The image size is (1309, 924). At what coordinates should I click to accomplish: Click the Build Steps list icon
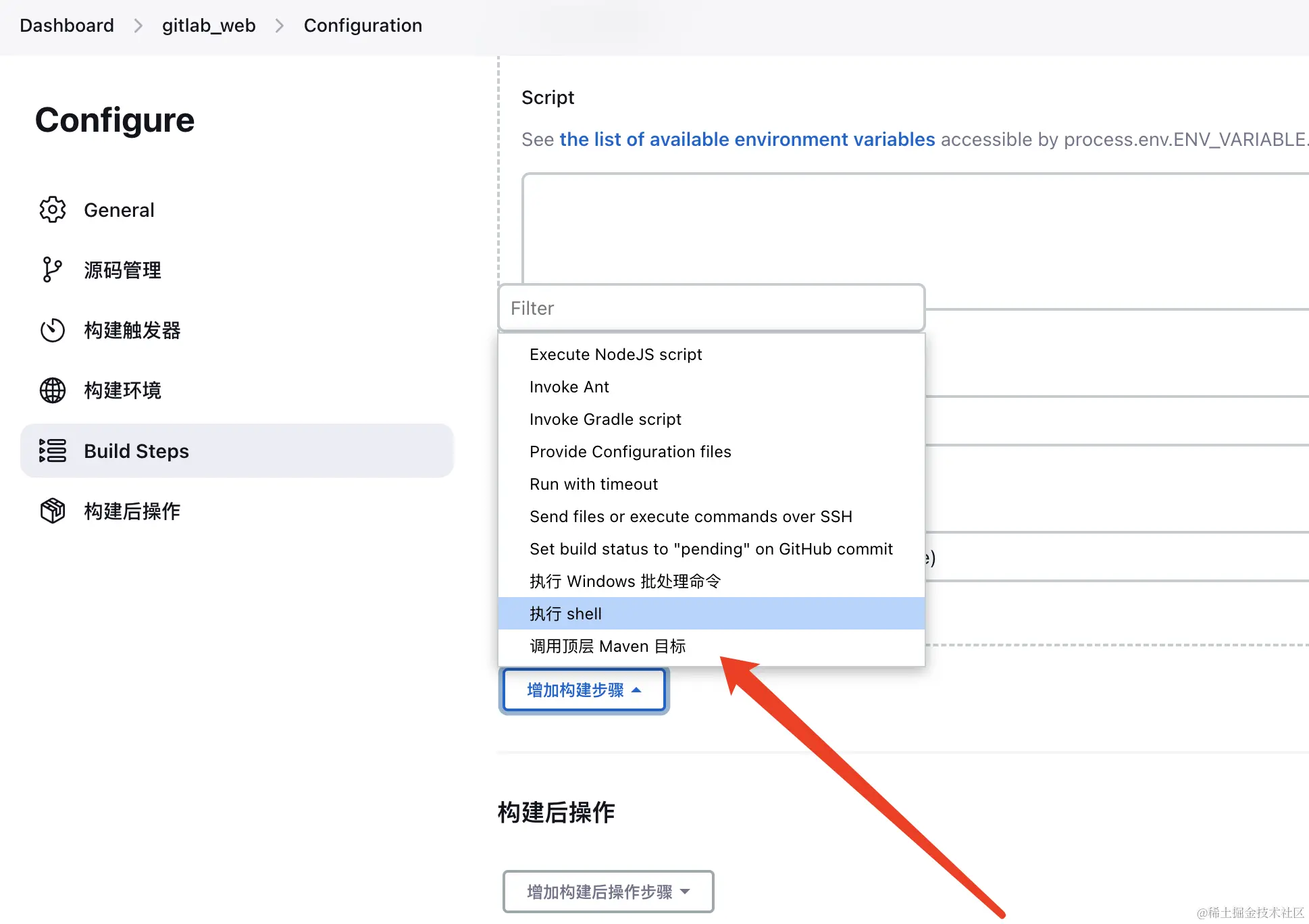(x=53, y=451)
